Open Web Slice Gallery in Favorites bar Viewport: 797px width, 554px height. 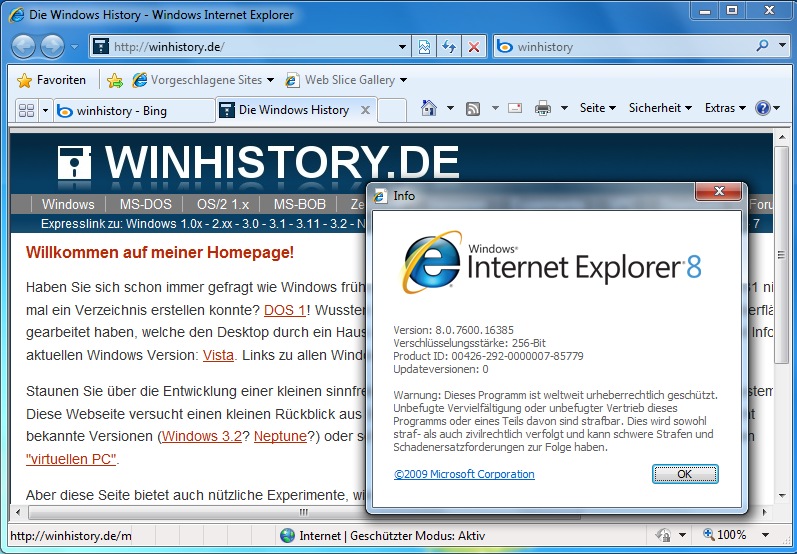[x=346, y=80]
